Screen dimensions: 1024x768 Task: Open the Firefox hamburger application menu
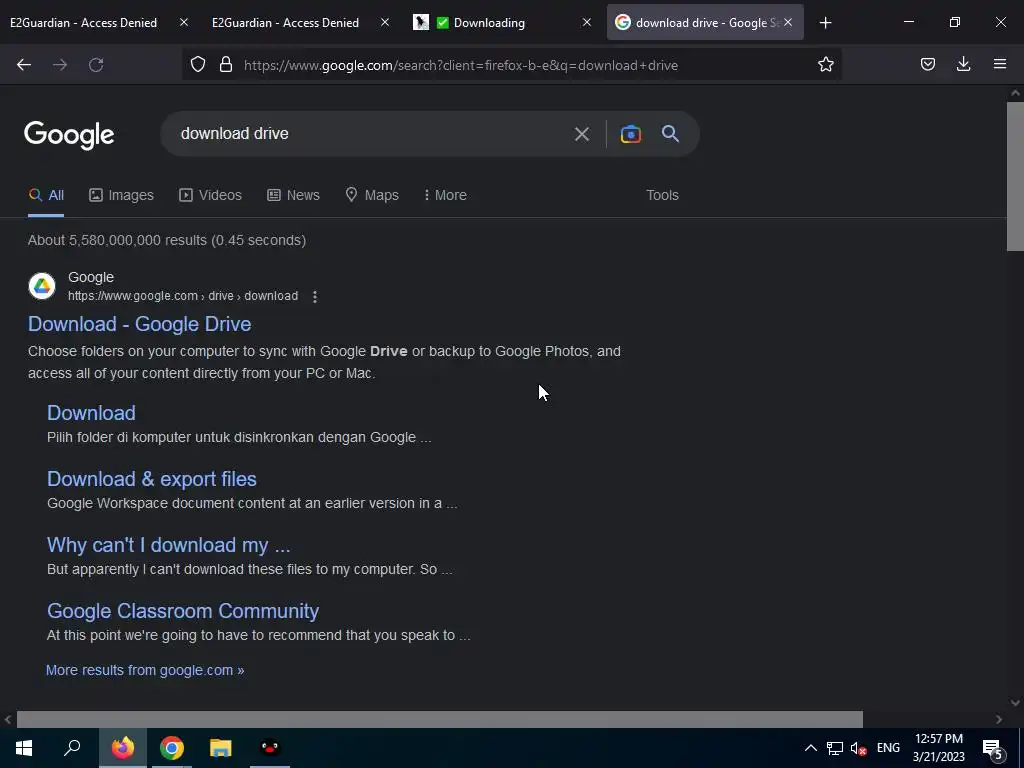click(x=1000, y=64)
